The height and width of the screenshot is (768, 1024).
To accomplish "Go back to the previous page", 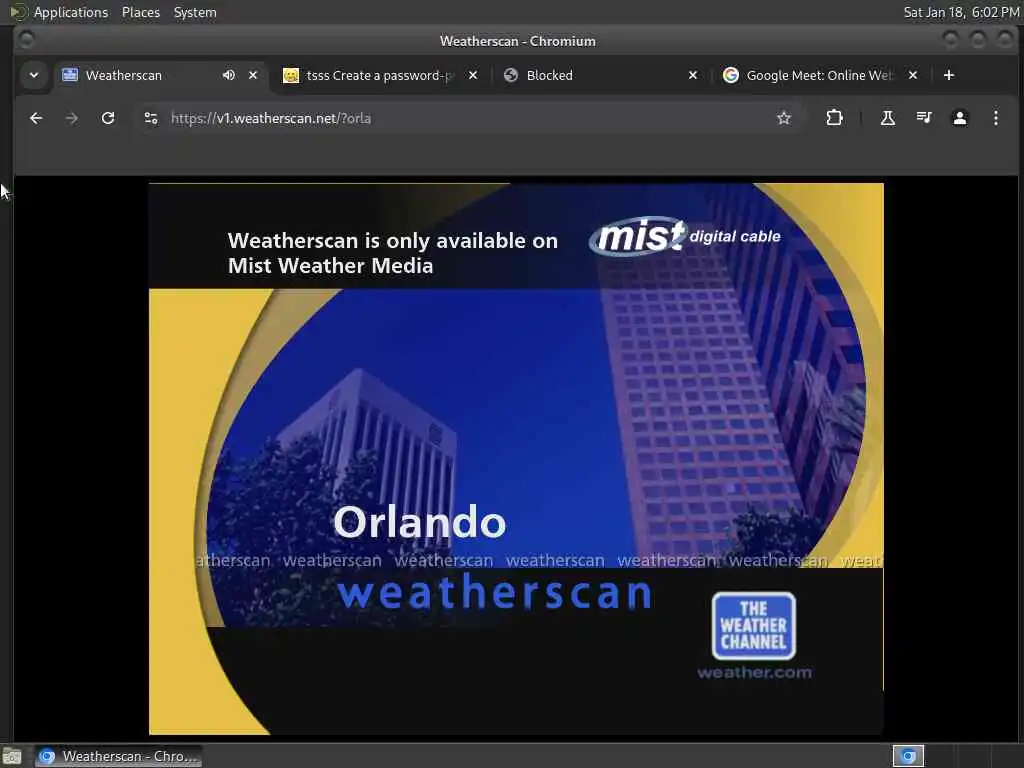I will (x=36, y=118).
